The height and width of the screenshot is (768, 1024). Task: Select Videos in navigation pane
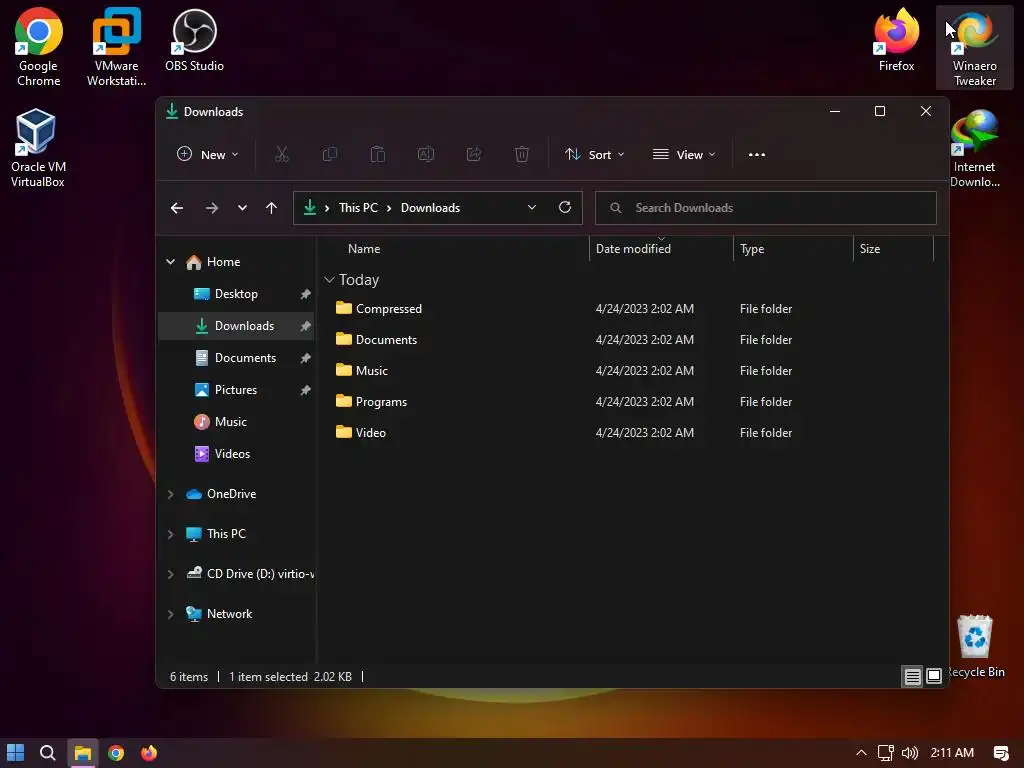[236, 454]
